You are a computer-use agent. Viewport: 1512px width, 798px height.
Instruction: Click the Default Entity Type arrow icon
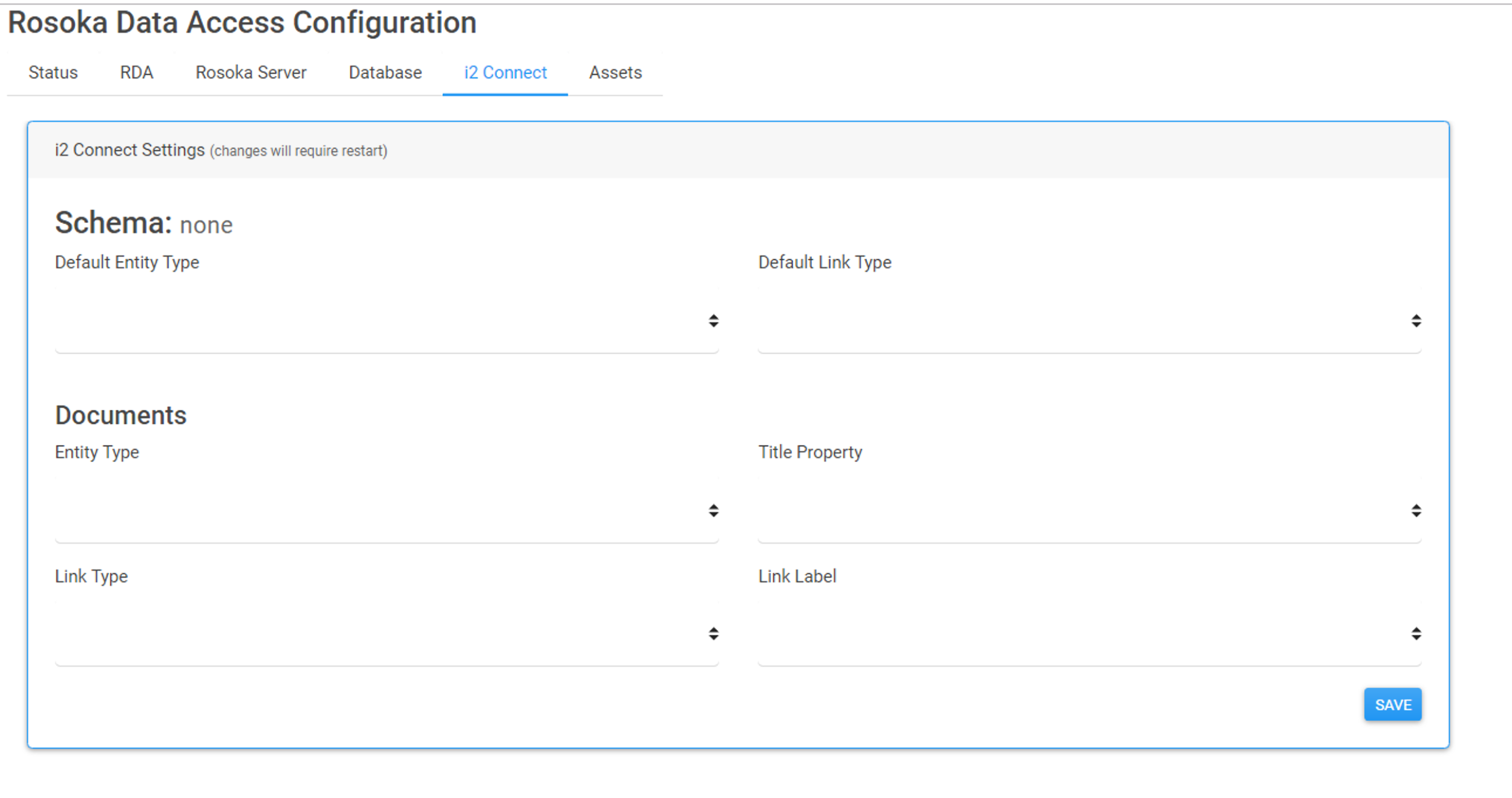point(714,321)
